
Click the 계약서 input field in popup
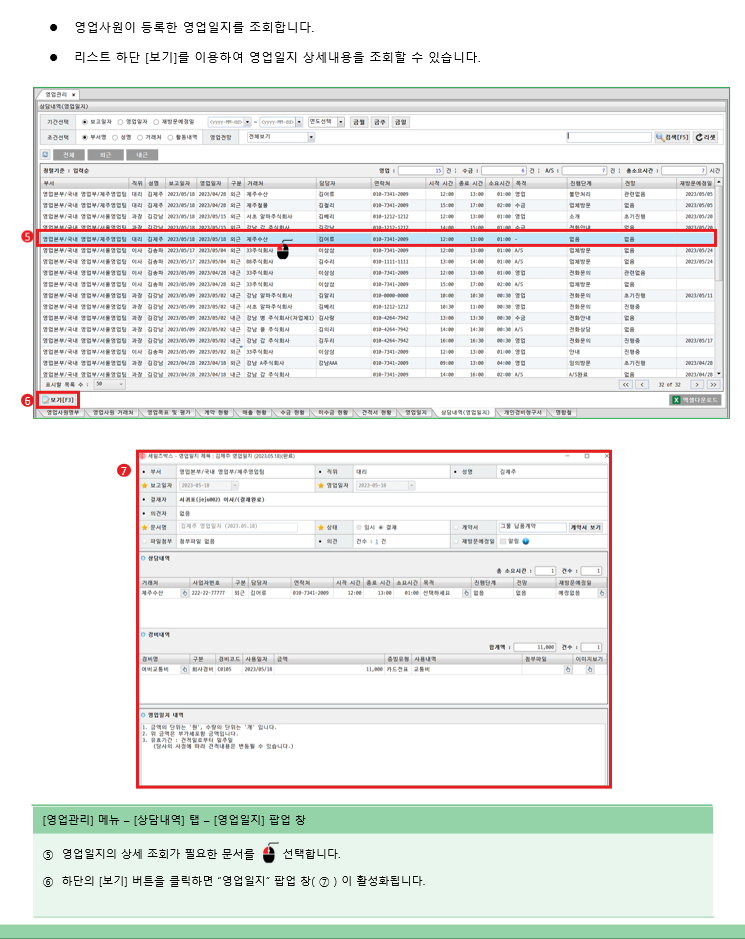click(x=532, y=527)
